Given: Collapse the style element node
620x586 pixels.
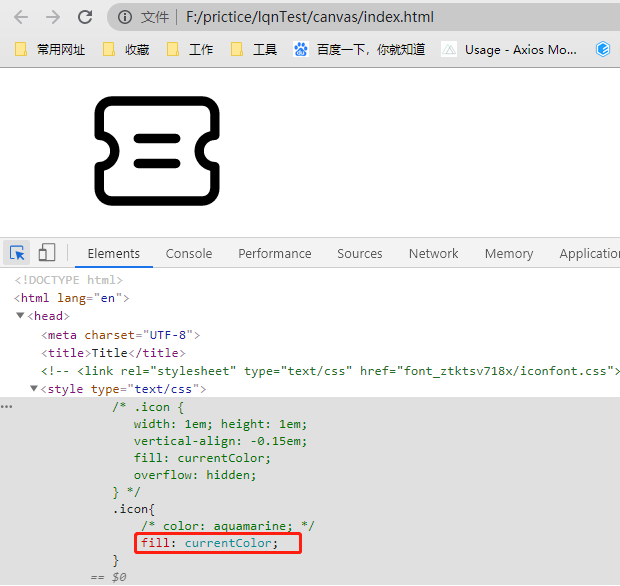Looking at the screenshot, I should pos(34,389).
